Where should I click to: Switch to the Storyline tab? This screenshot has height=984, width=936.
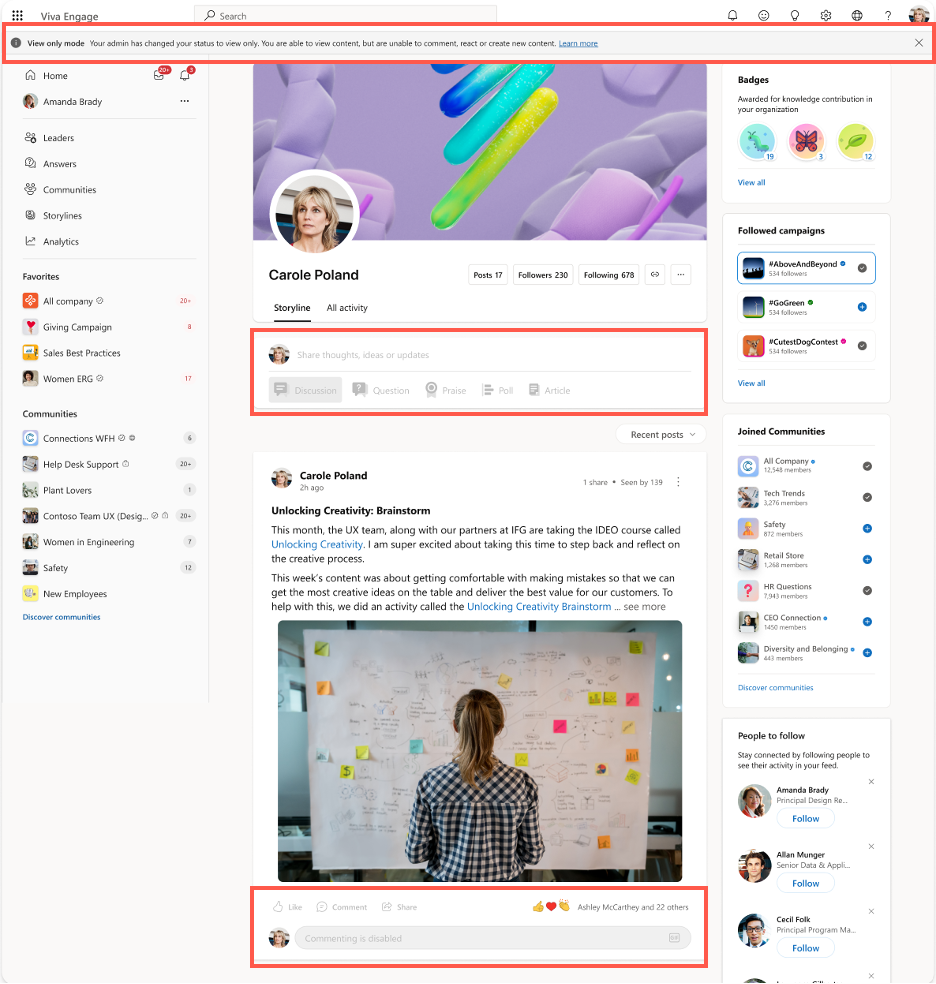292,308
